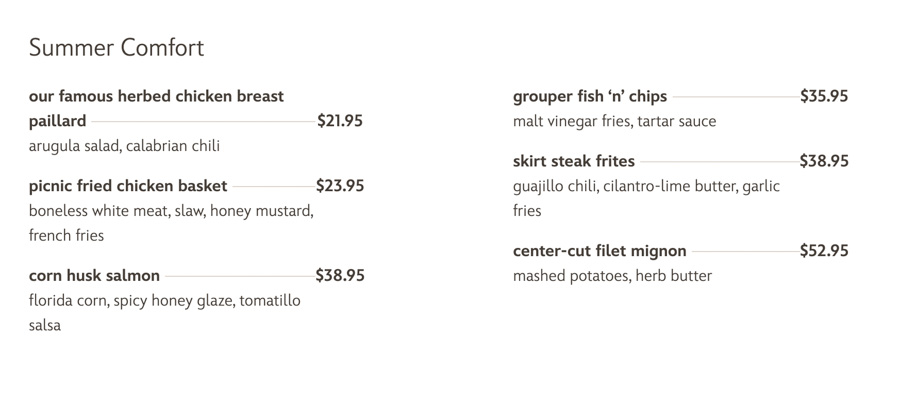This screenshot has height=401, width=900.
Task: Click the arugula salad, calabrian chili description
Action: point(124,146)
